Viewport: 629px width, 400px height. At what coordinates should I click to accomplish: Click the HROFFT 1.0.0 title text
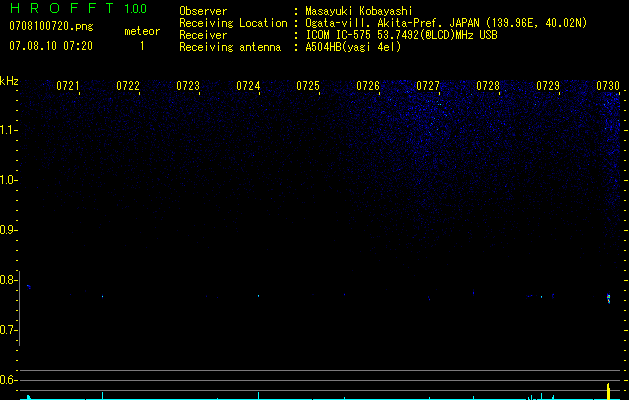pyautogui.click(x=78, y=8)
